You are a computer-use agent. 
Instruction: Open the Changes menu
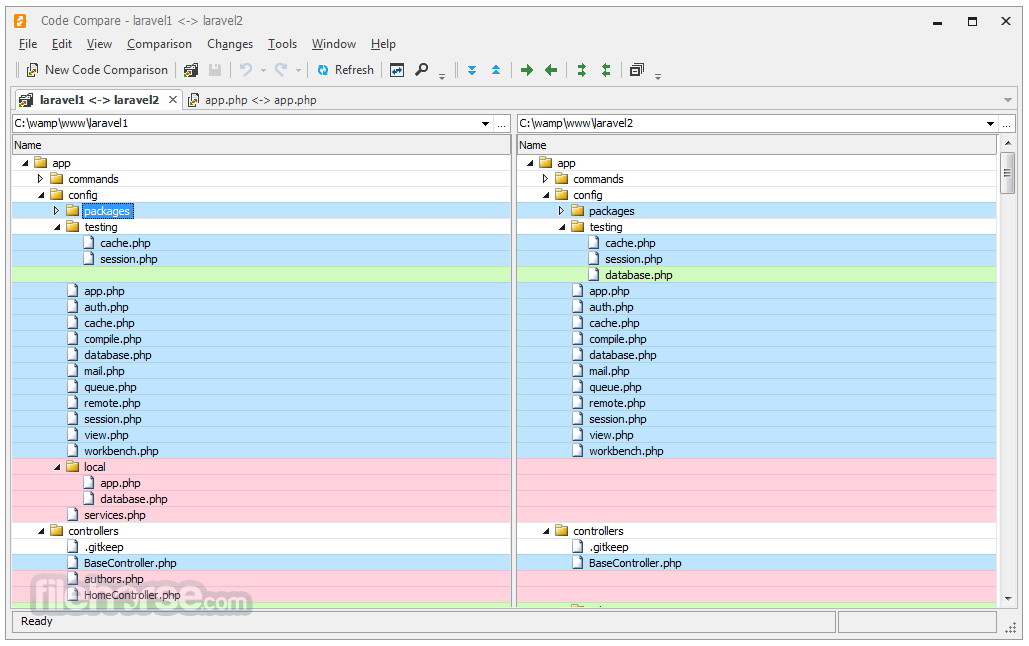[230, 44]
